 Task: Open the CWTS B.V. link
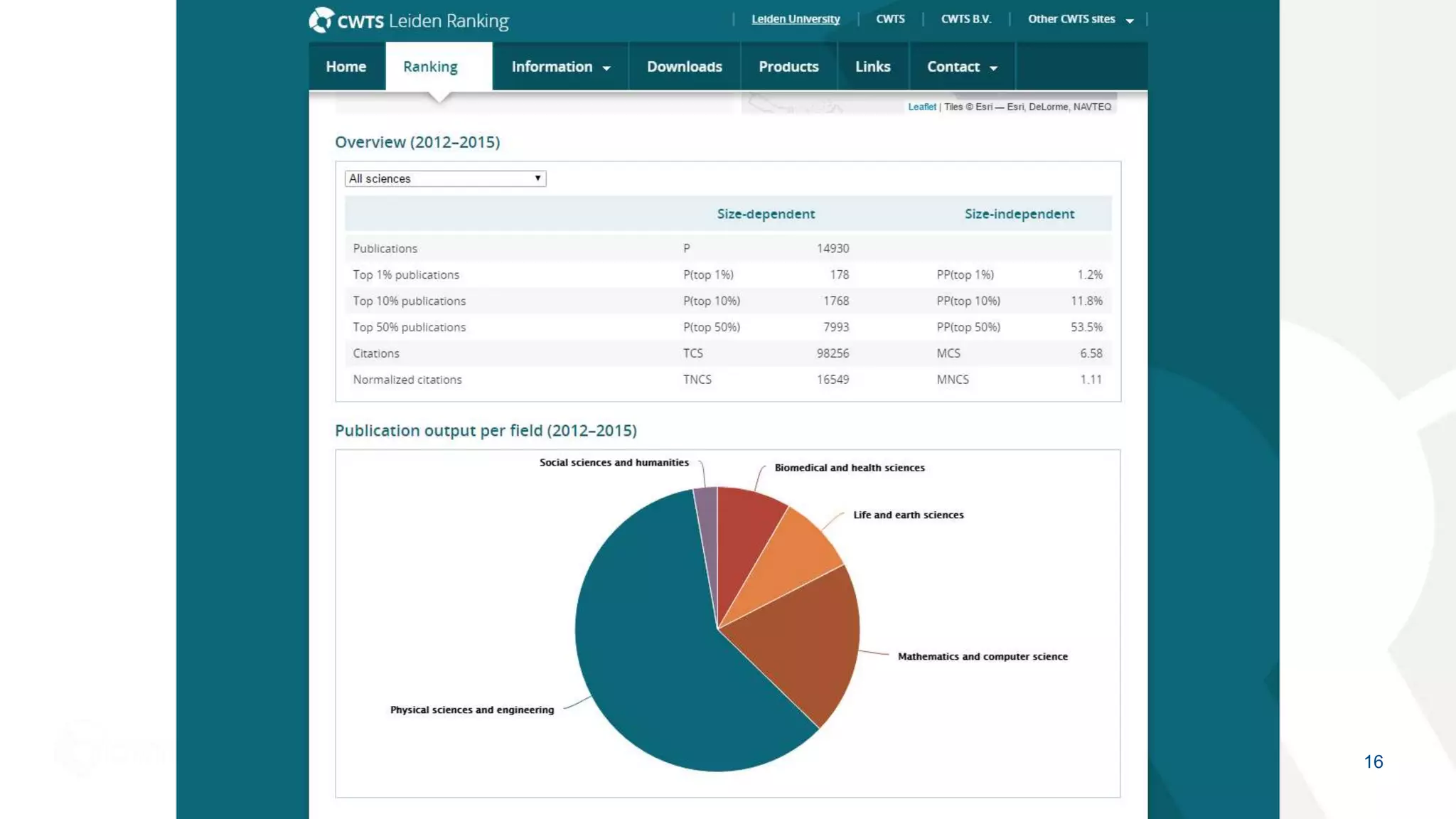point(965,19)
